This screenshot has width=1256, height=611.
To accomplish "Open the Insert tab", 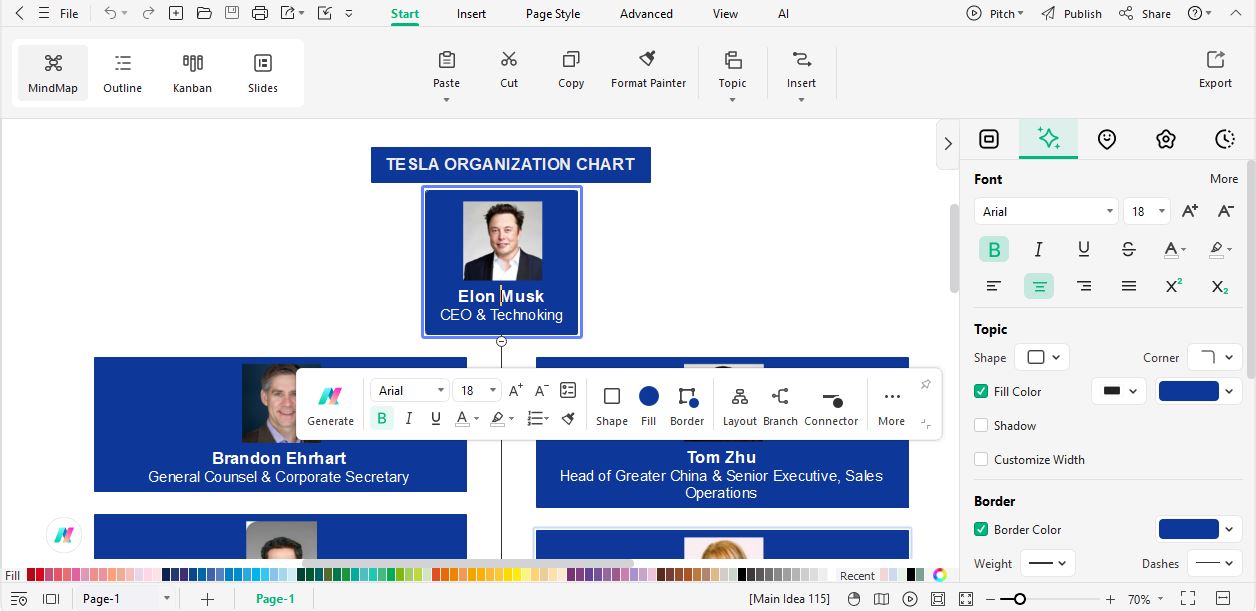I will (471, 14).
